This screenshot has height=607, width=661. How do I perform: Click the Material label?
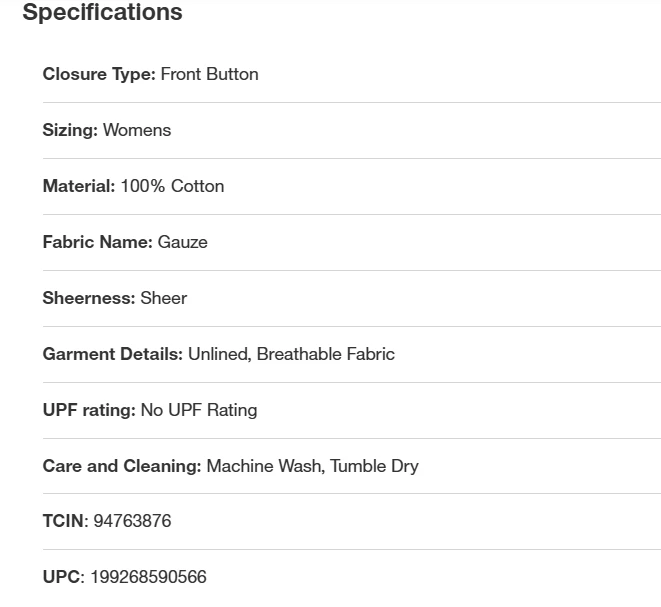78,186
